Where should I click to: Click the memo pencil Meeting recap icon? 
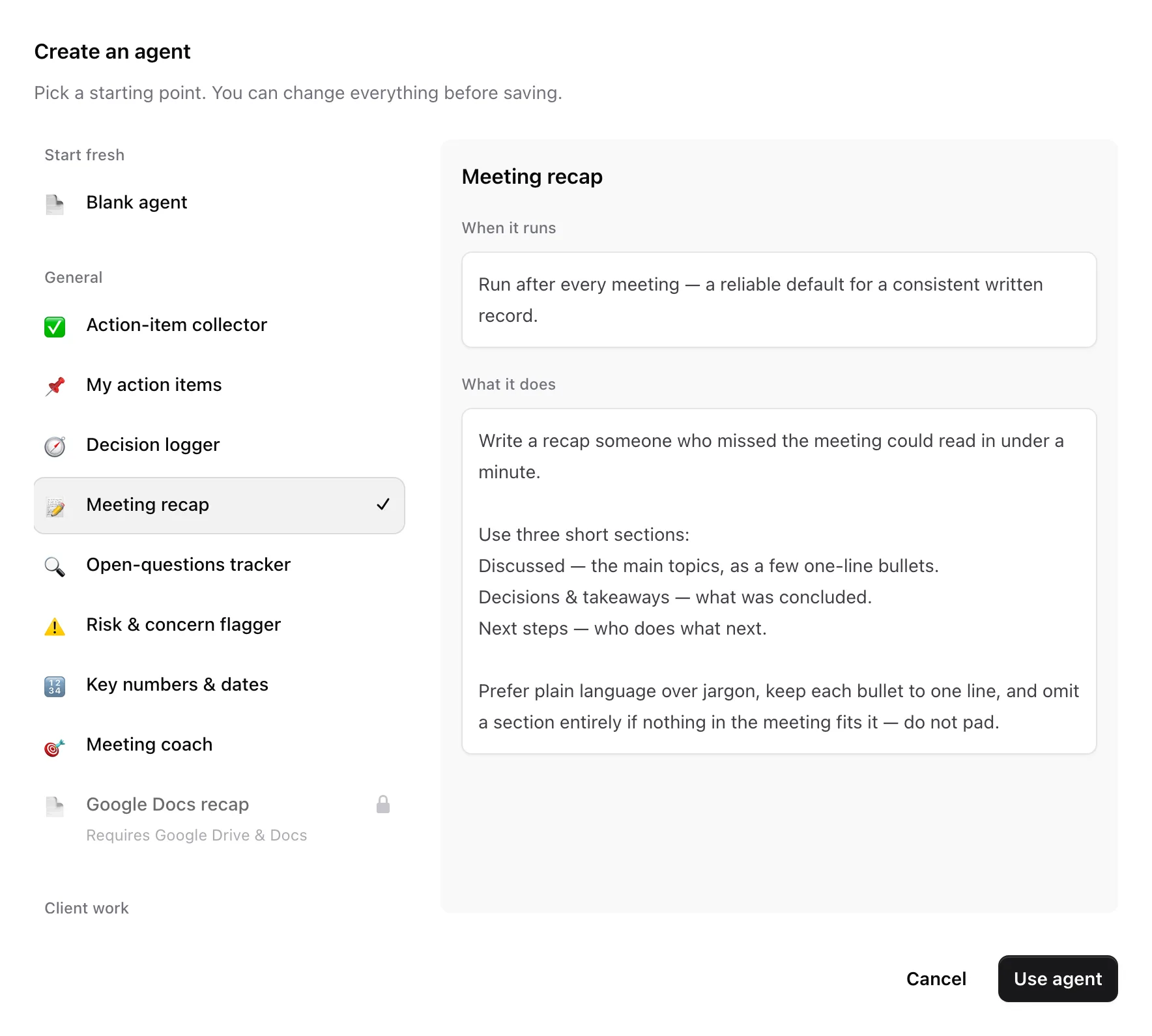[x=55, y=506]
